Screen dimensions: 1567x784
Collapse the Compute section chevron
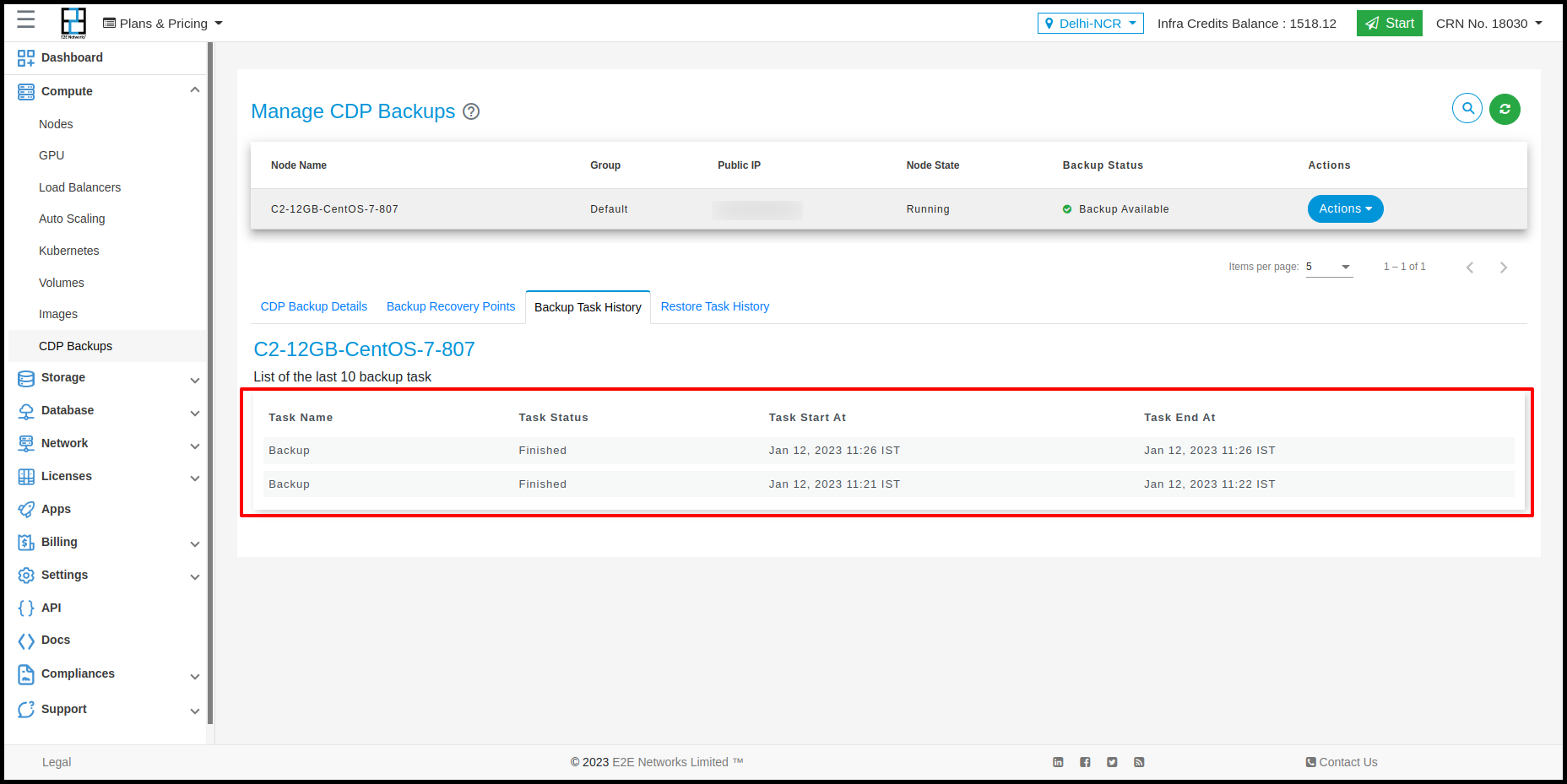click(x=195, y=90)
